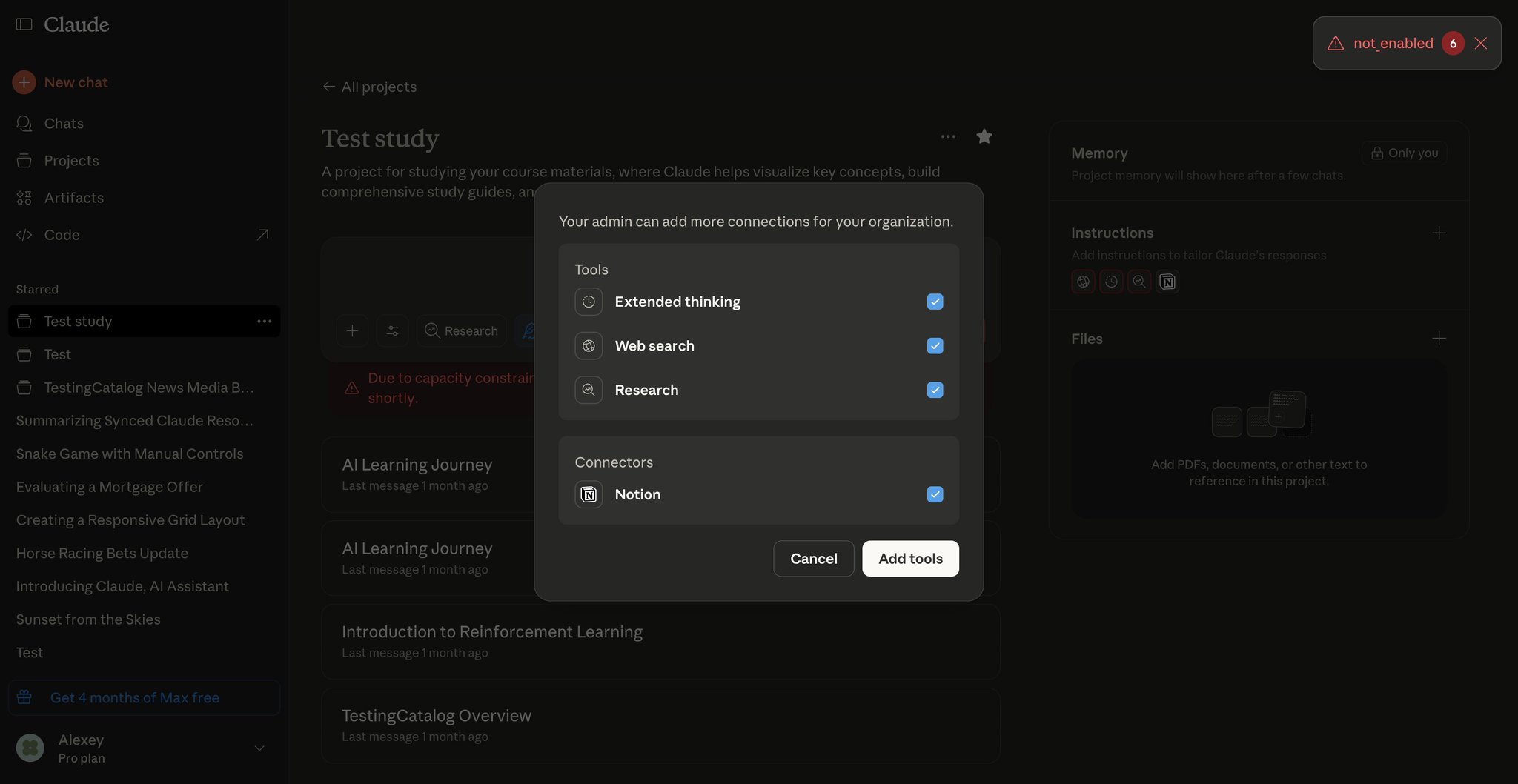This screenshot has width=1518, height=784.
Task: Toggle the project star favorite icon
Action: [984, 136]
